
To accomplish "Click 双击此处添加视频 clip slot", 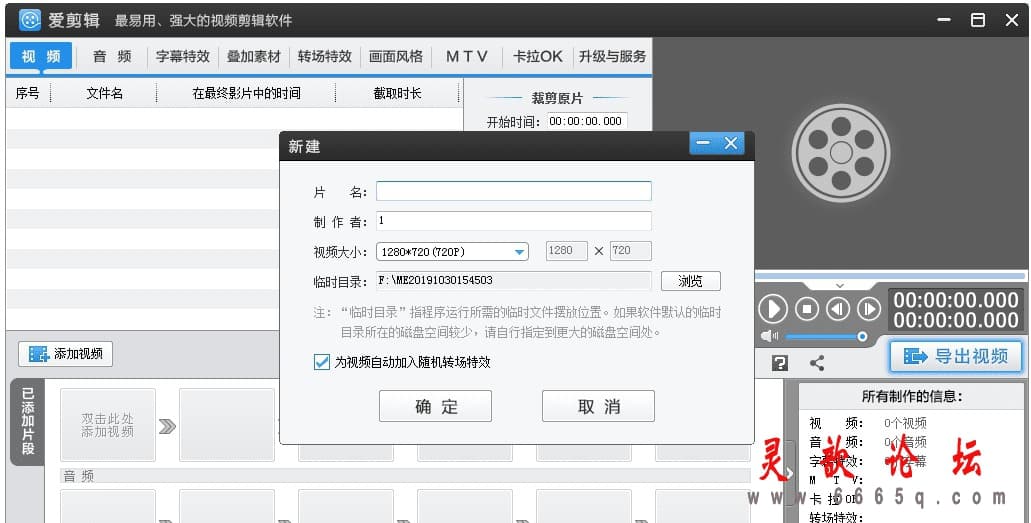I will 108,425.
